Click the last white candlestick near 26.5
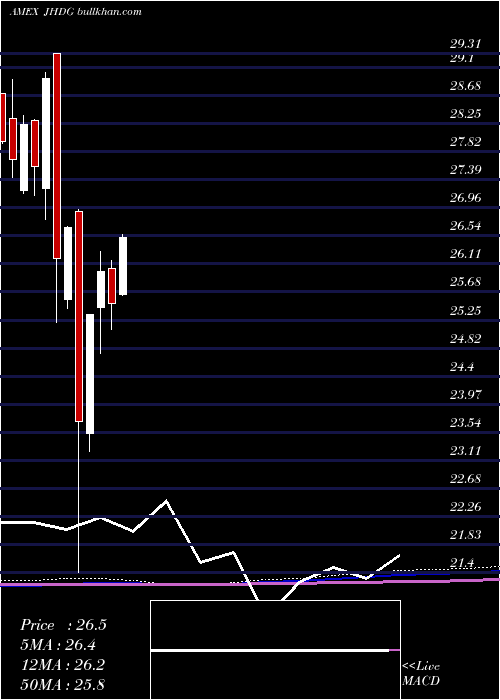This screenshot has width=500, height=700. [x=123, y=266]
